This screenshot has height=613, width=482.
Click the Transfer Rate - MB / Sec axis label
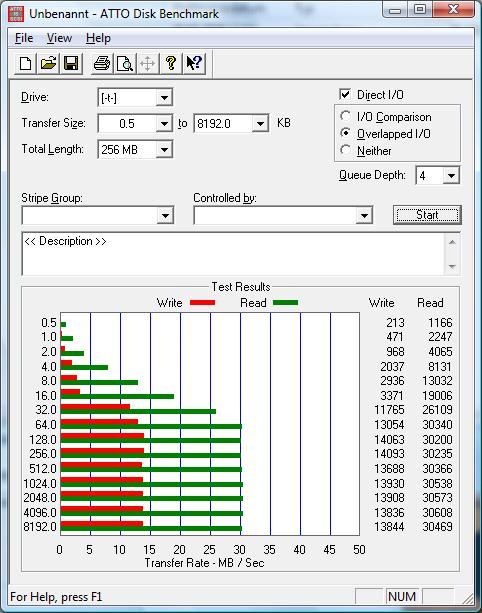(x=204, y=563)
